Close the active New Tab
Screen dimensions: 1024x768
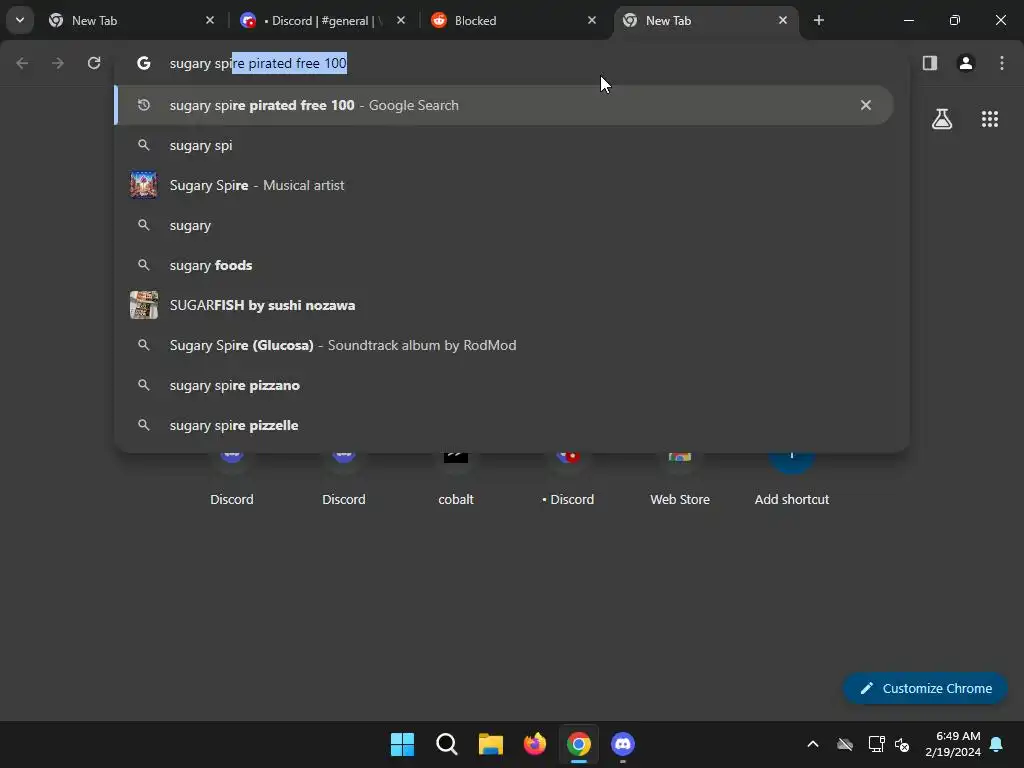[x=783, y=20]
